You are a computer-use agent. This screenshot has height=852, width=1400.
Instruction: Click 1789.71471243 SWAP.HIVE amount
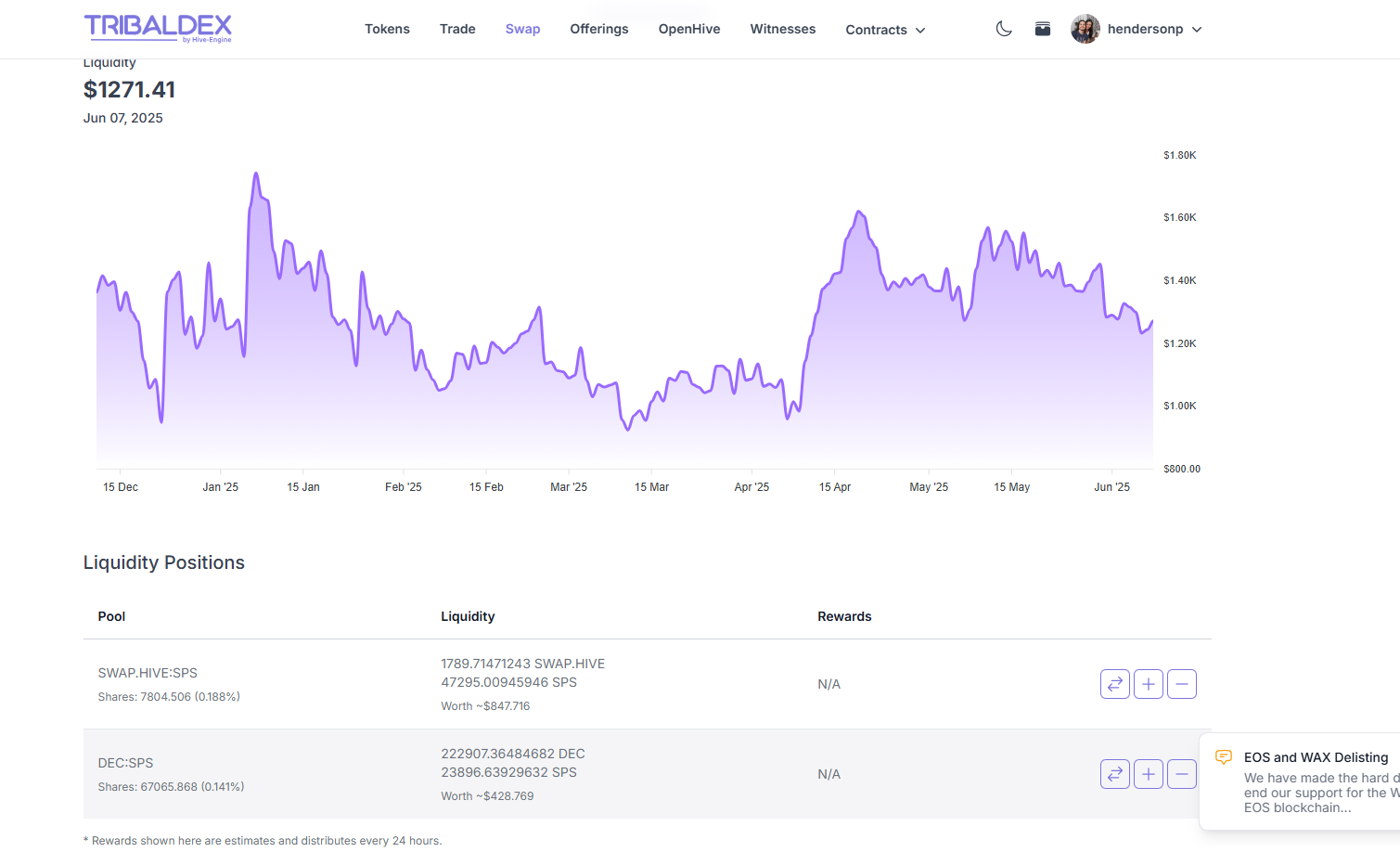pos(522,664)
